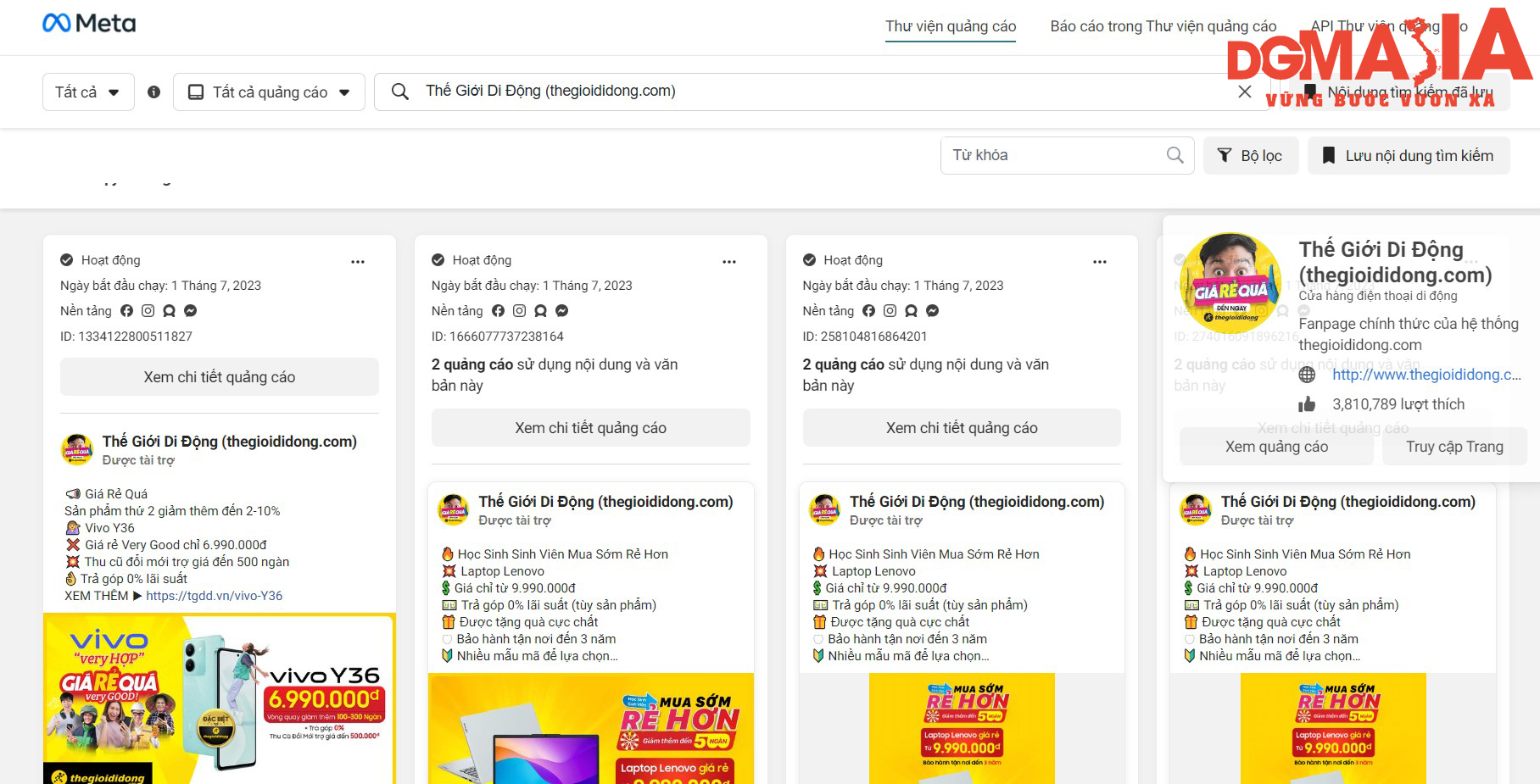The image size is (1540, 784).
Task: Open three-dot menu on ad ID 258104818864201
Action: coord(1100,262)
